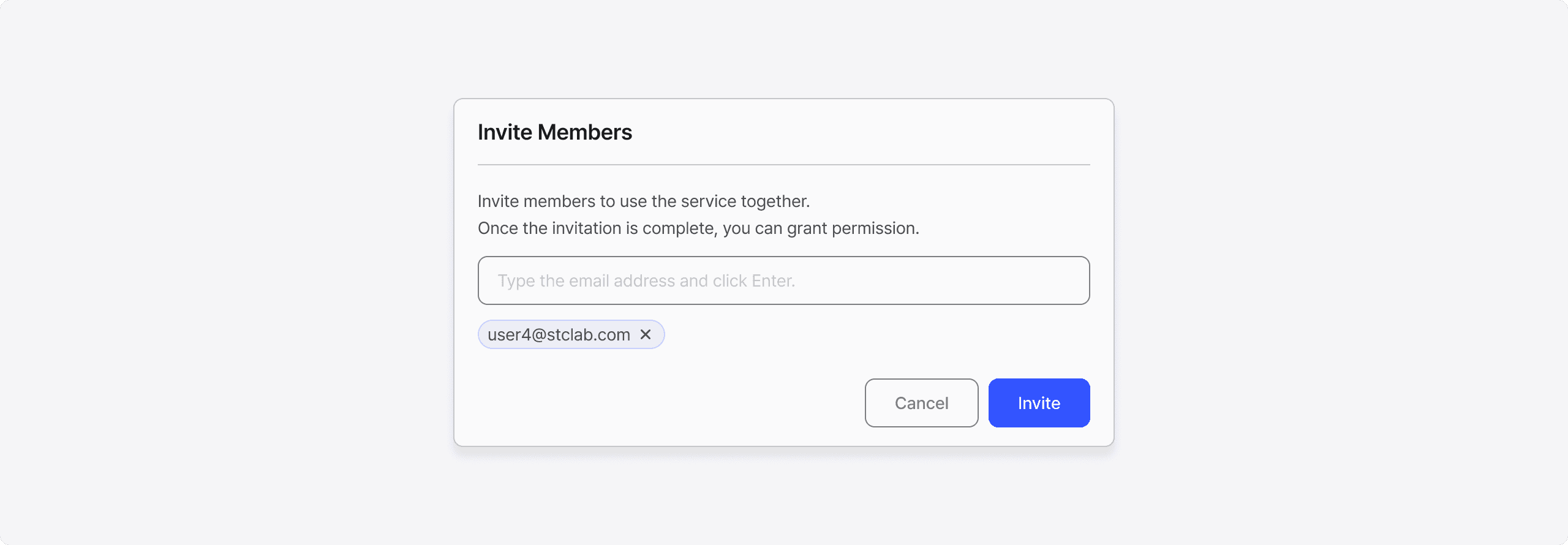Select the user4@stclab.com email chip label
Screen dimensions: 1568x545
(559, 334)
